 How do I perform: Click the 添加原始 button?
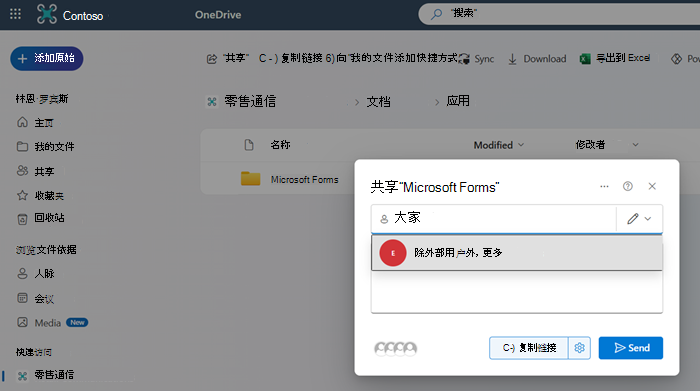pos(47,58)
